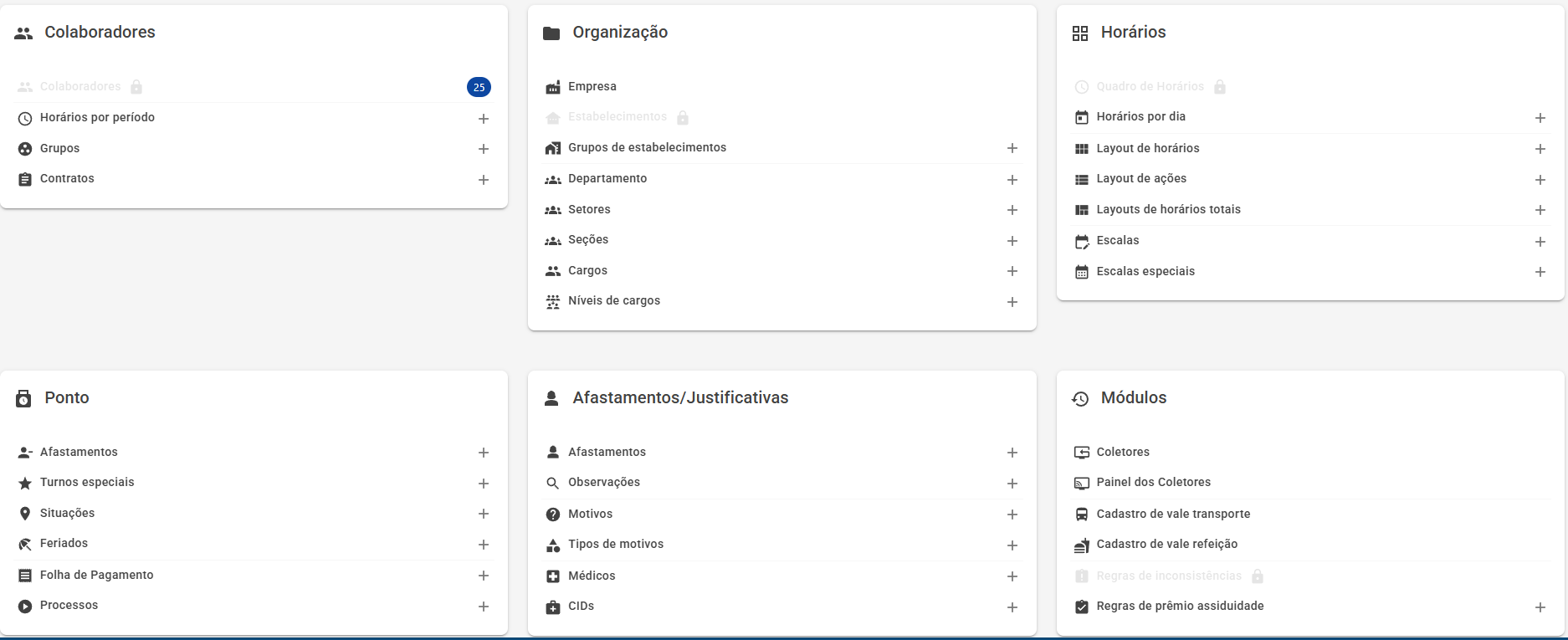The height and width of the screenshot is (640, 1568).
Task: Open the Empresa page
Action: [592, 86]
